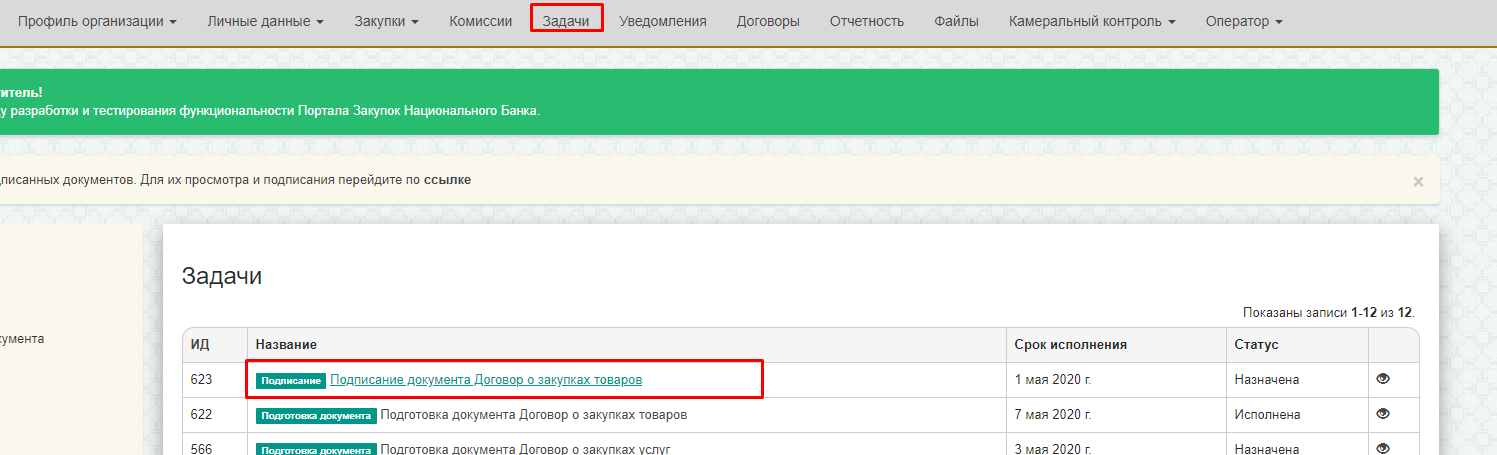Expand the 'Профиль организации' dropdown
This screenshot has width=1497, height=455.
coord(97,21)
